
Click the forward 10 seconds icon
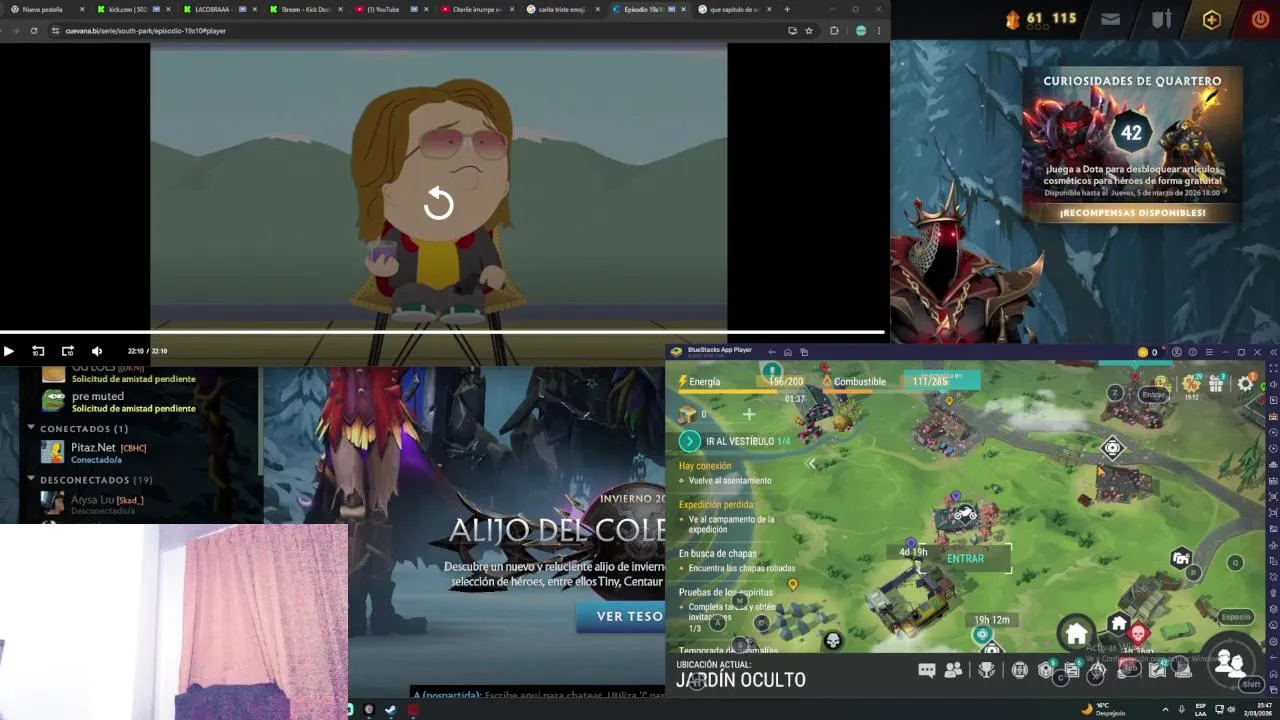pyautogui.click(x=67, y=351)
